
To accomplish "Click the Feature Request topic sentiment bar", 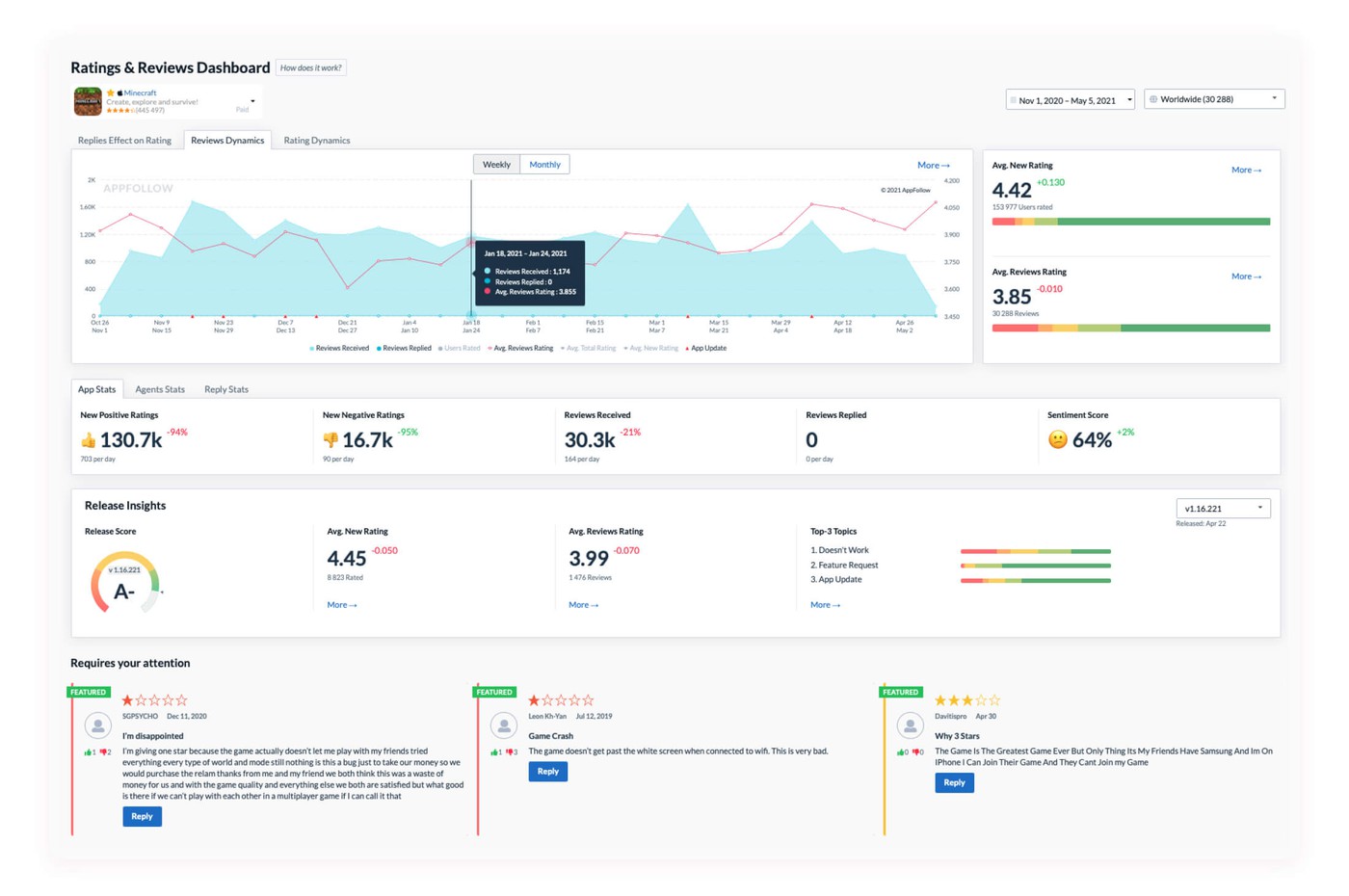I will click(x=1036, y=566).
